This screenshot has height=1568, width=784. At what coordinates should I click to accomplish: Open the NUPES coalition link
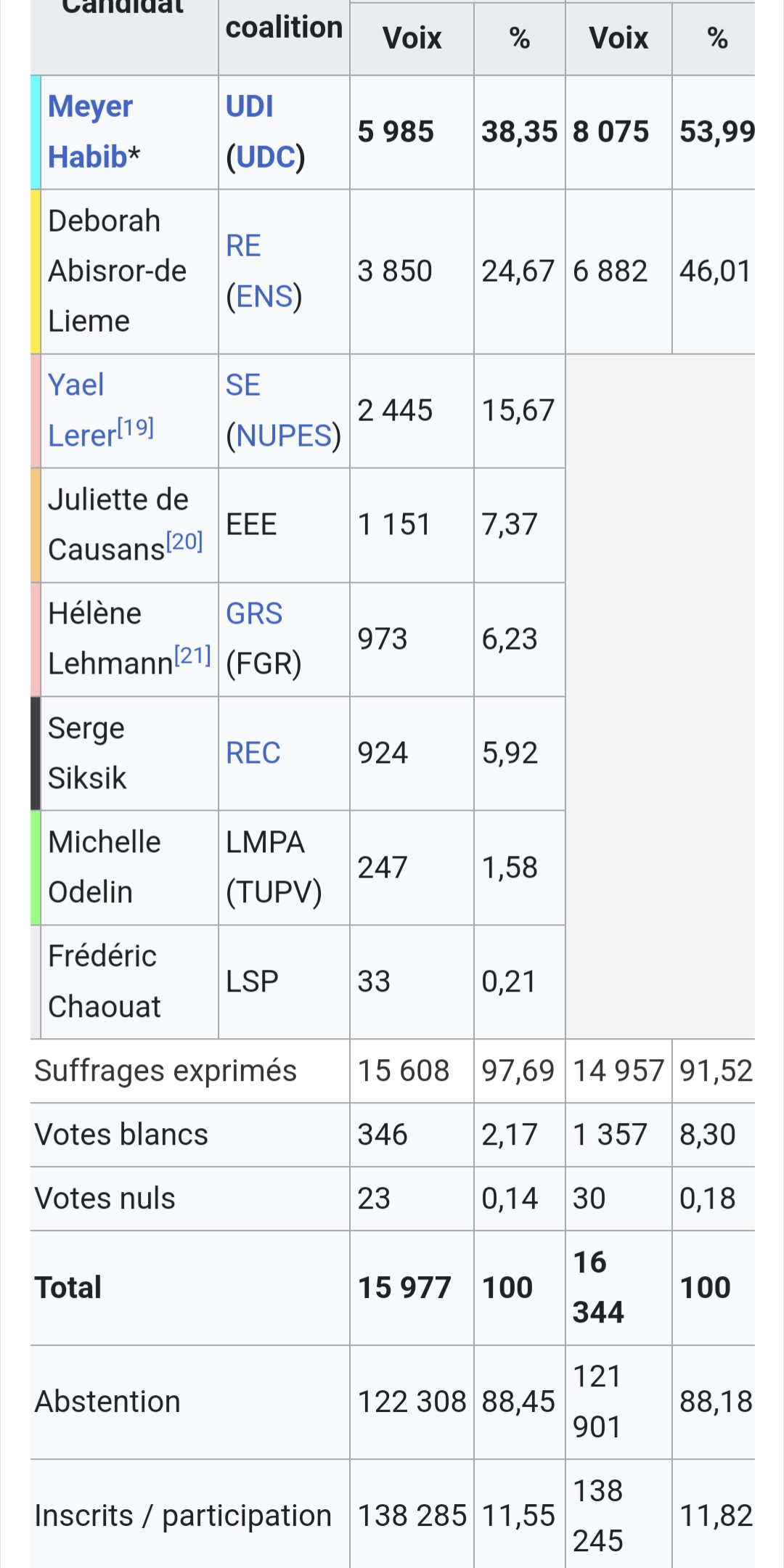[284, 436]
